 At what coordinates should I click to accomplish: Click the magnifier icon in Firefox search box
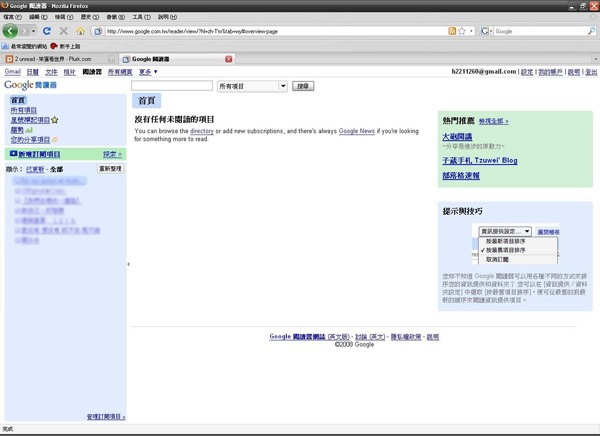pos(591,31)
